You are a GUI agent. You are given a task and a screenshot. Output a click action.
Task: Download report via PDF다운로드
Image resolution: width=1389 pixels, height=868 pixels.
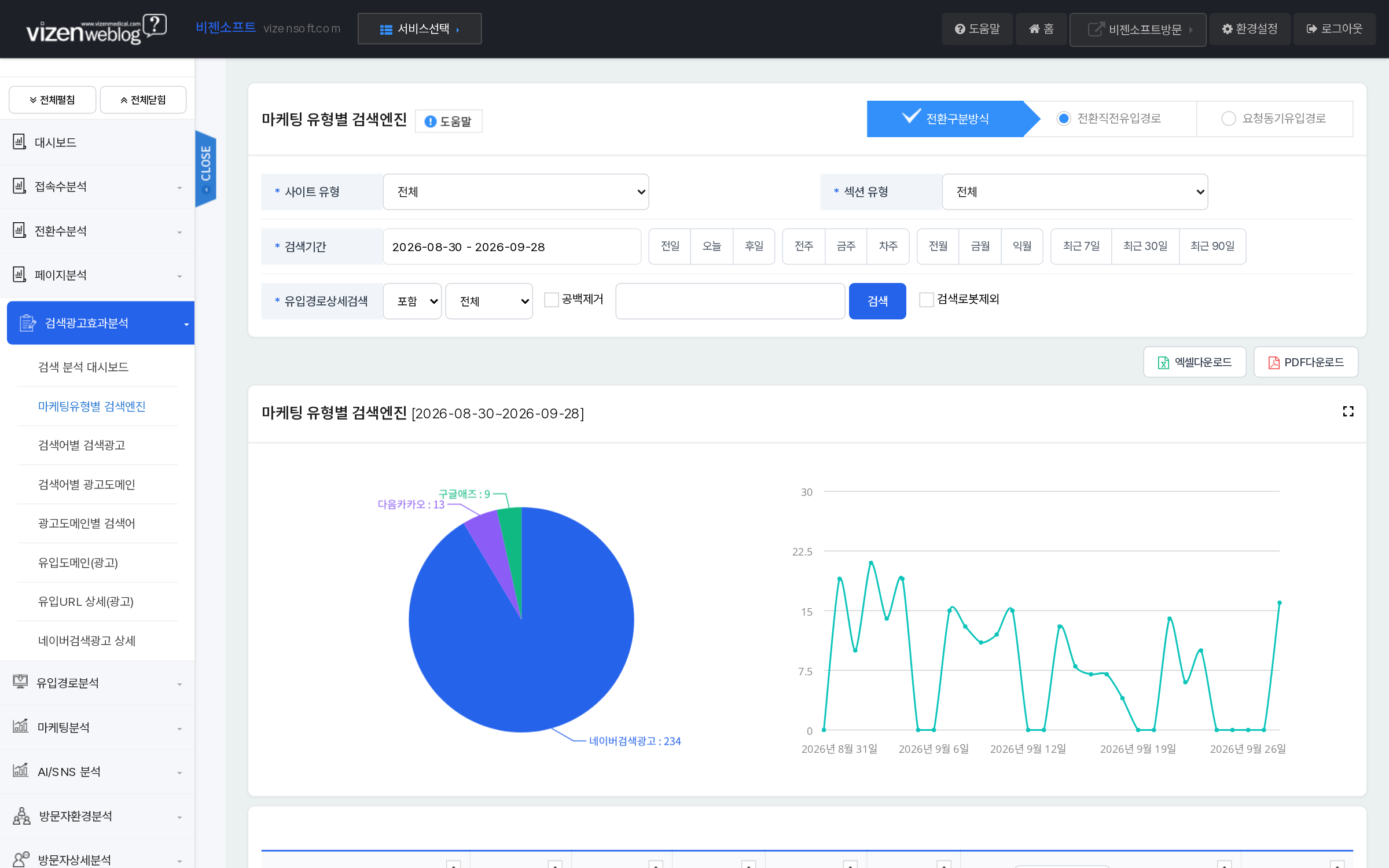tap(1306, 362)
